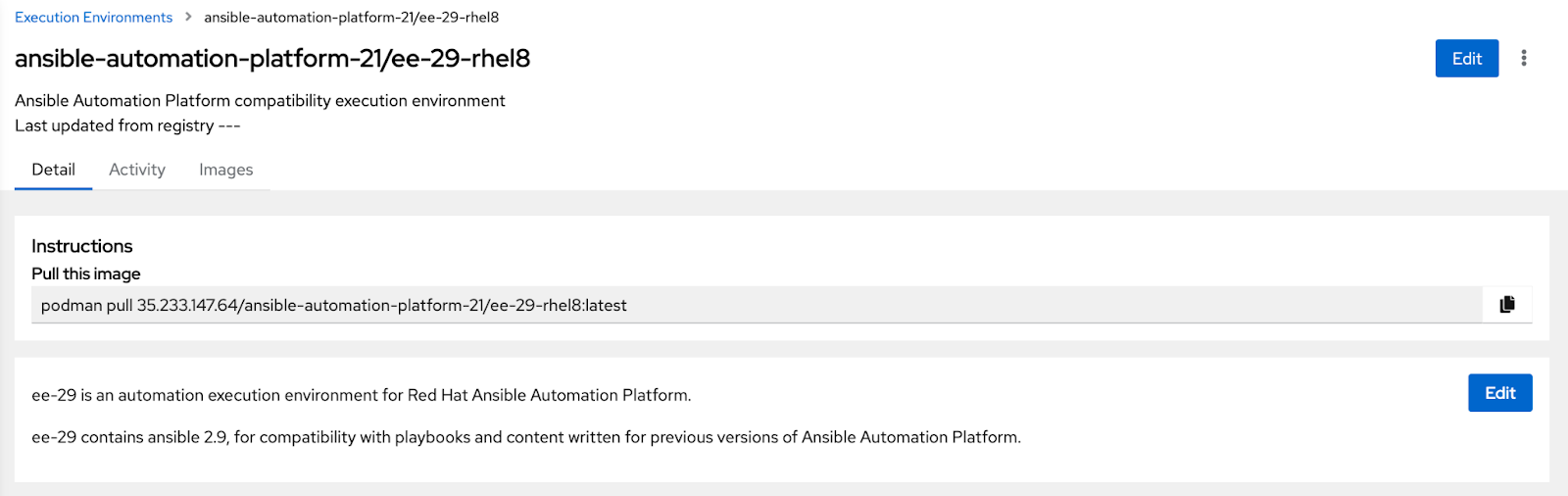1568x496 pixels.
Task: Edit the ee-29 readme description
Action: click(x=1499, y=393)
